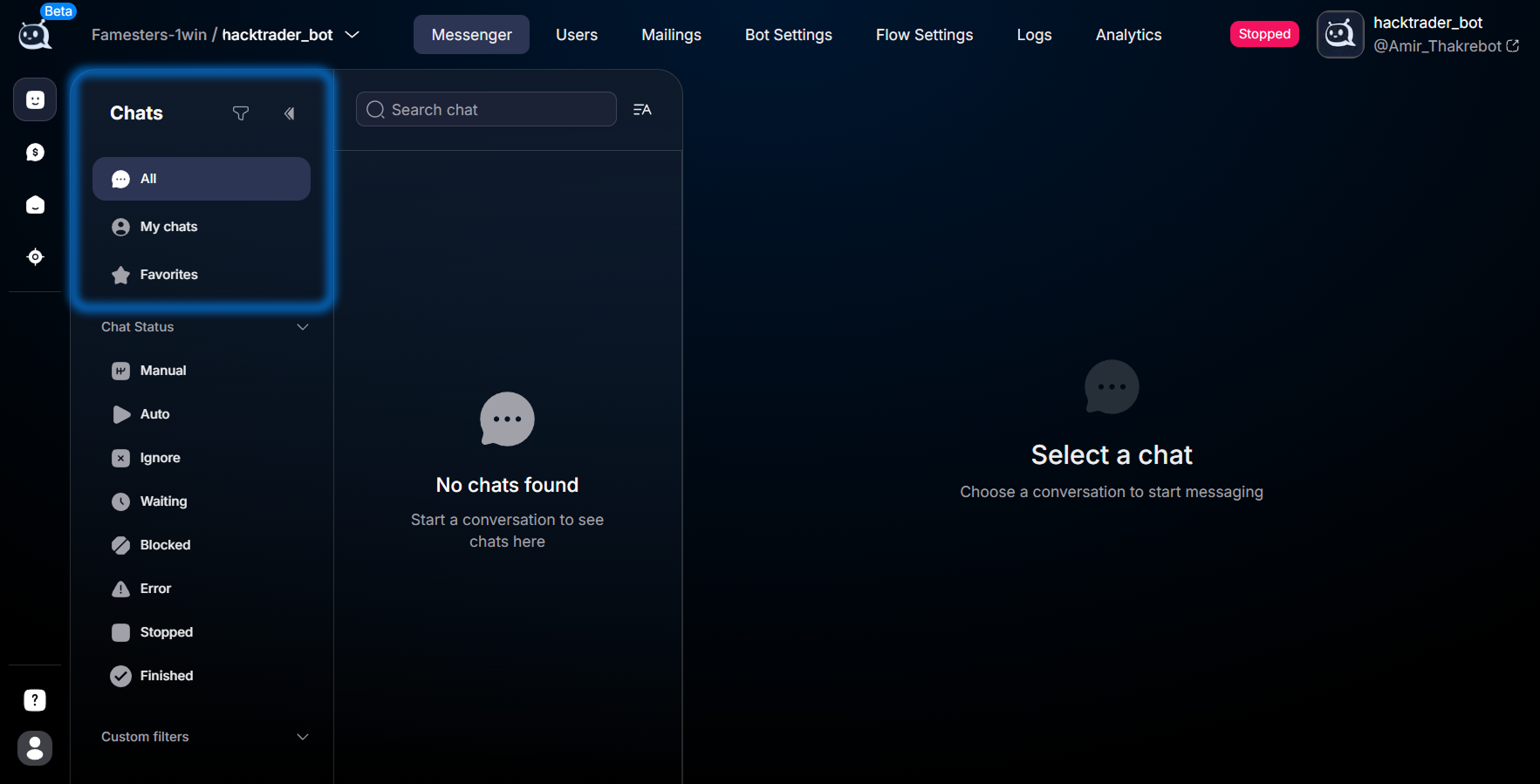Screen dimensions: 1540x784
Task: Open the help question mark icon
Action: pyautogui.click(x=35, y=700)
